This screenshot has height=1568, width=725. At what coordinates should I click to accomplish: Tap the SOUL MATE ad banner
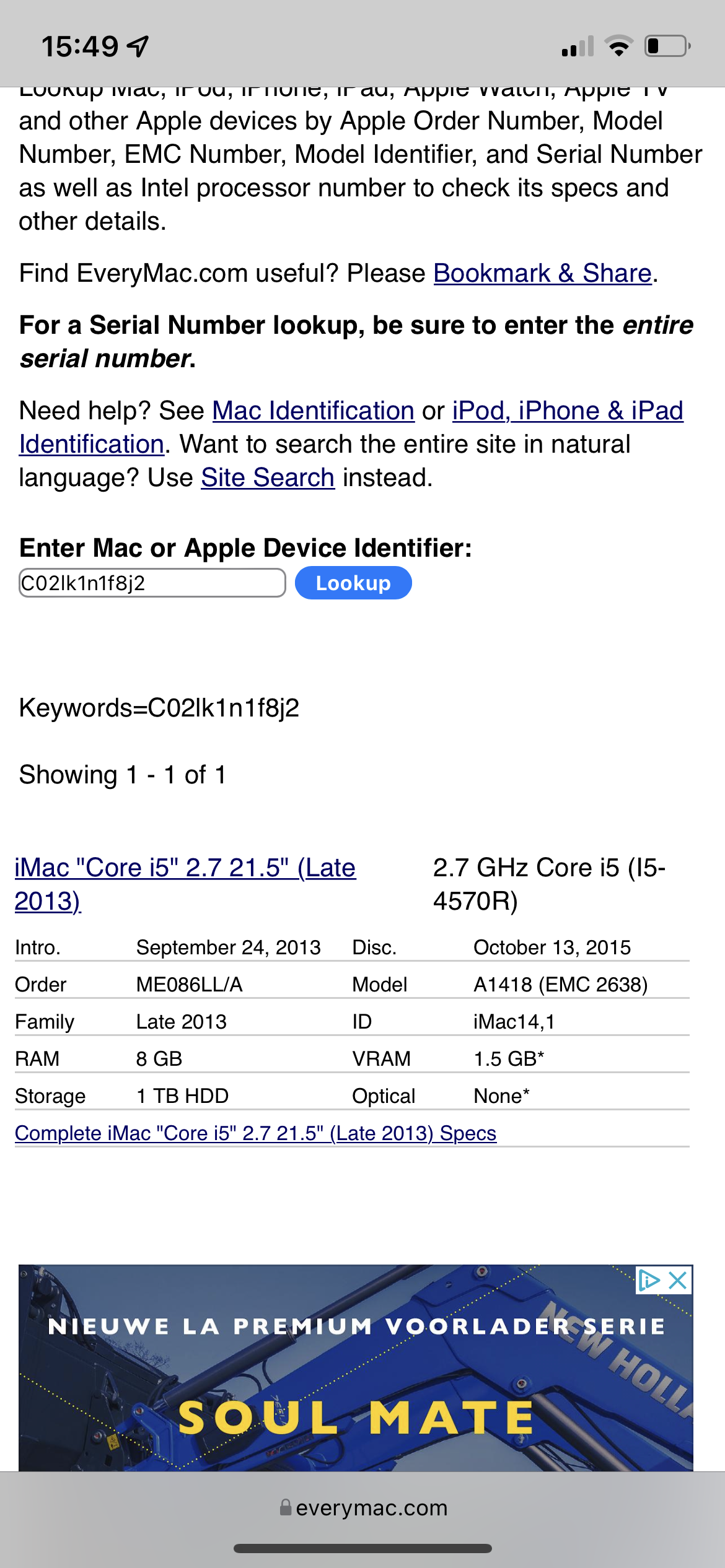[356, 1367]
